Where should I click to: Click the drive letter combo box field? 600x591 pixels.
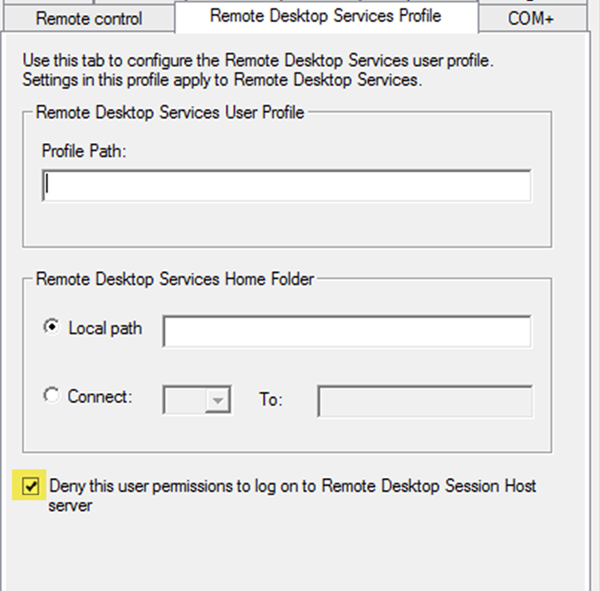tap(185, 401)
